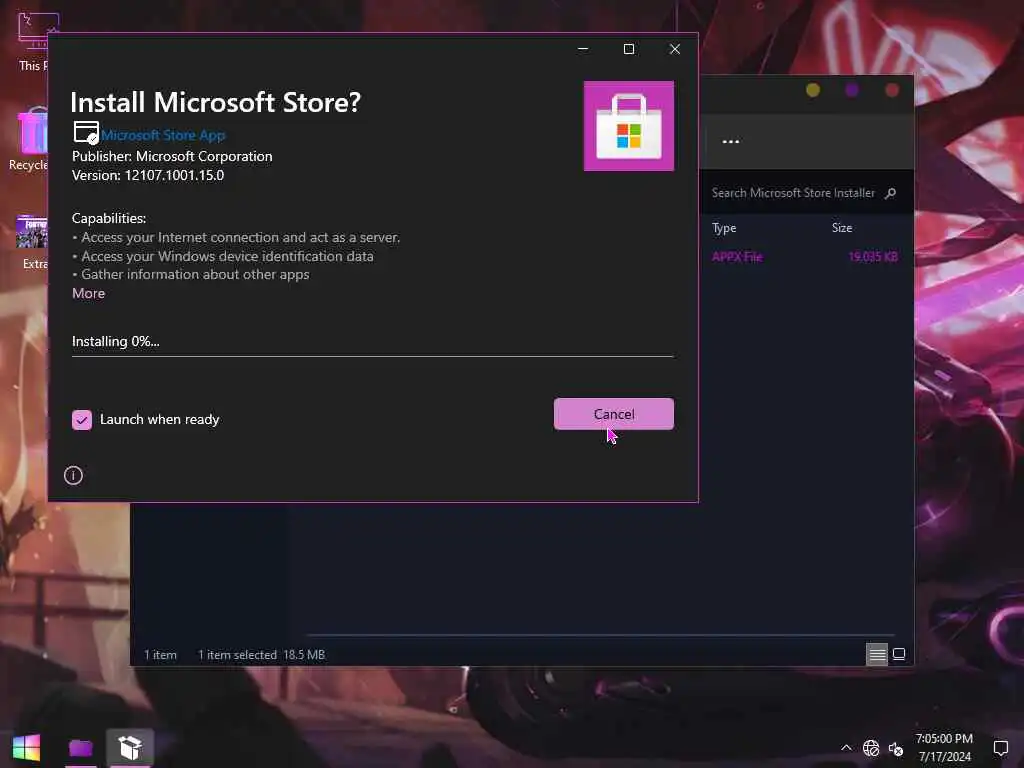Show hidden tray icons chevron
Screen dimensions: 1024x768
[x=846, y=748]
